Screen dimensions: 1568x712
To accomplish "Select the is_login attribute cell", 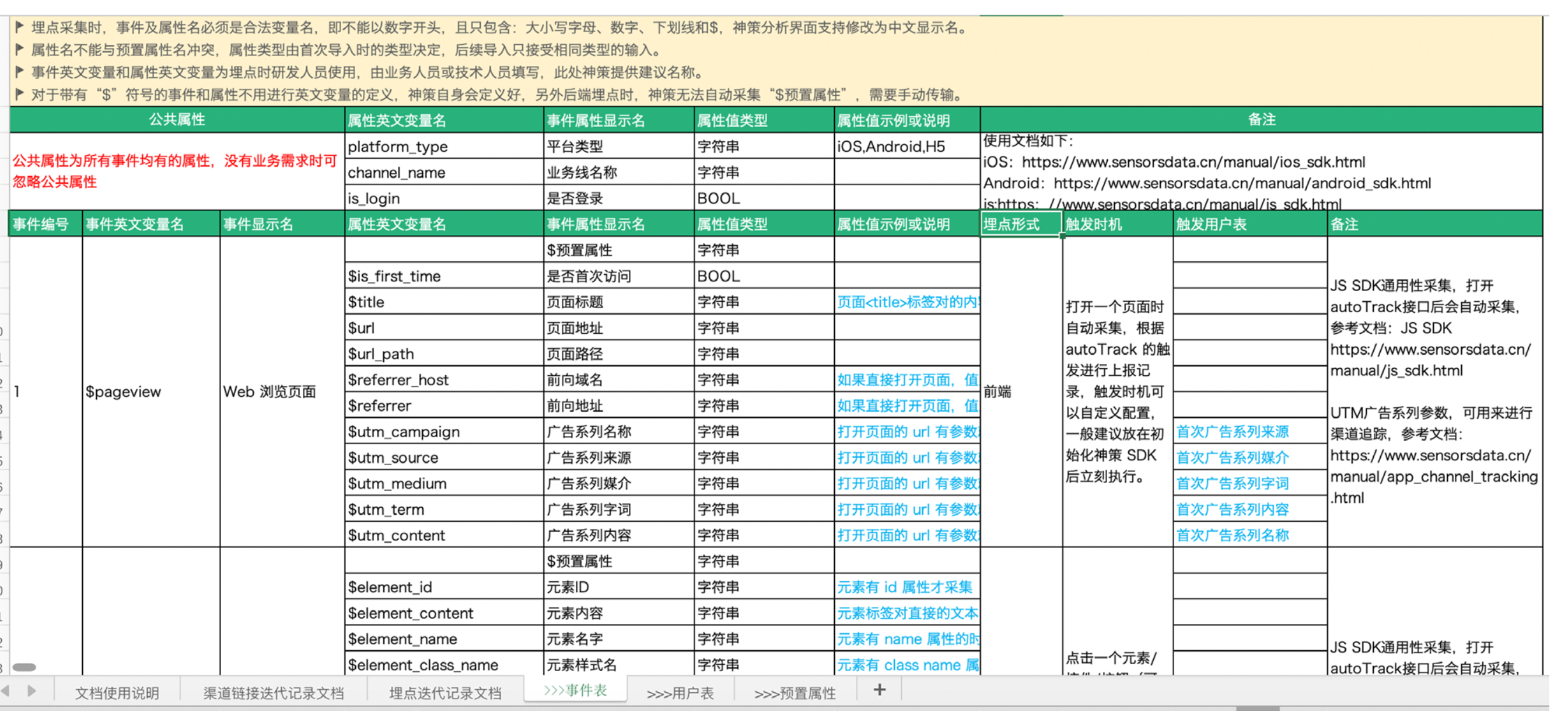I will pos(443,198).
